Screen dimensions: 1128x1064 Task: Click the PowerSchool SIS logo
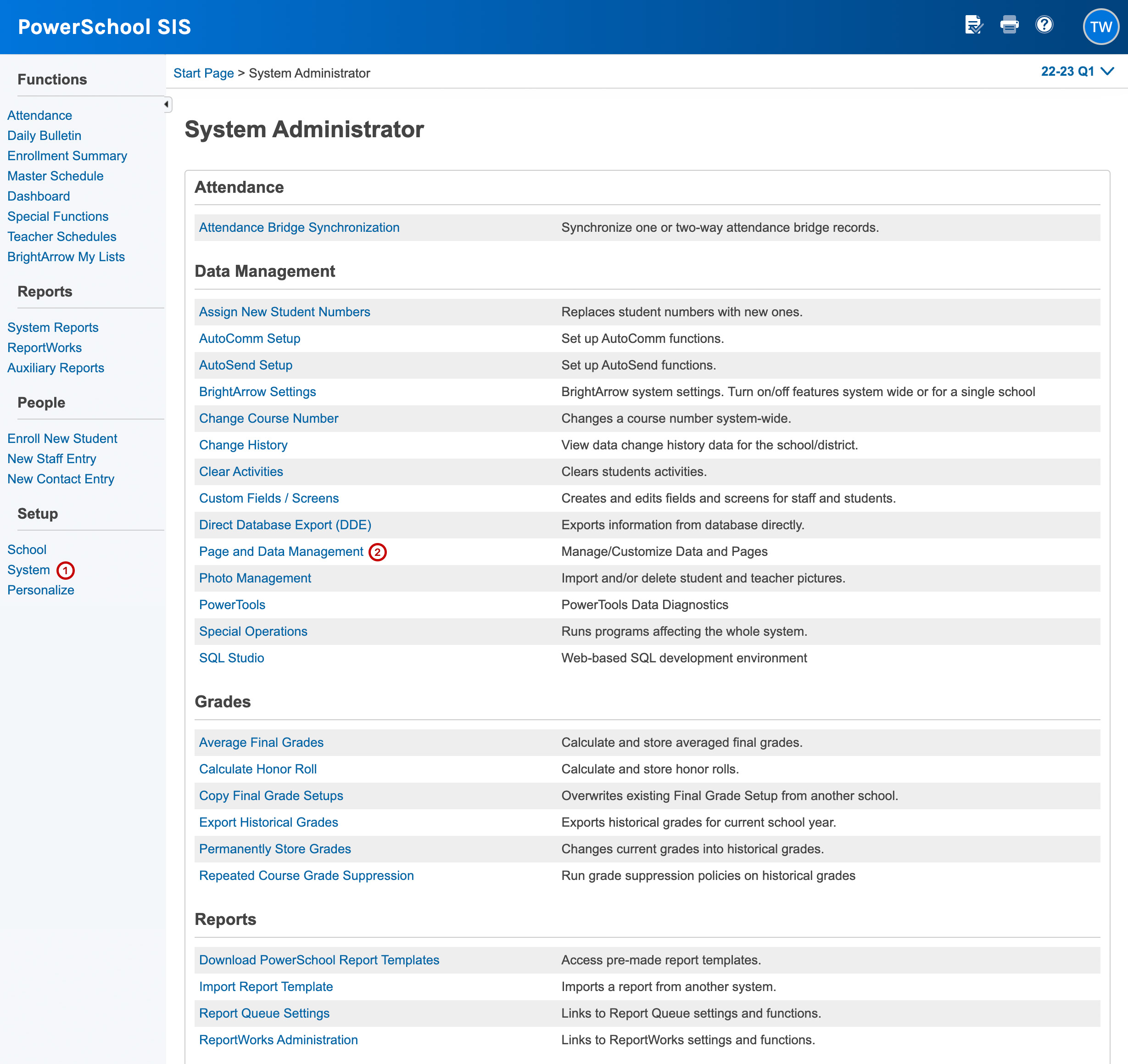[x=105, y=27]
